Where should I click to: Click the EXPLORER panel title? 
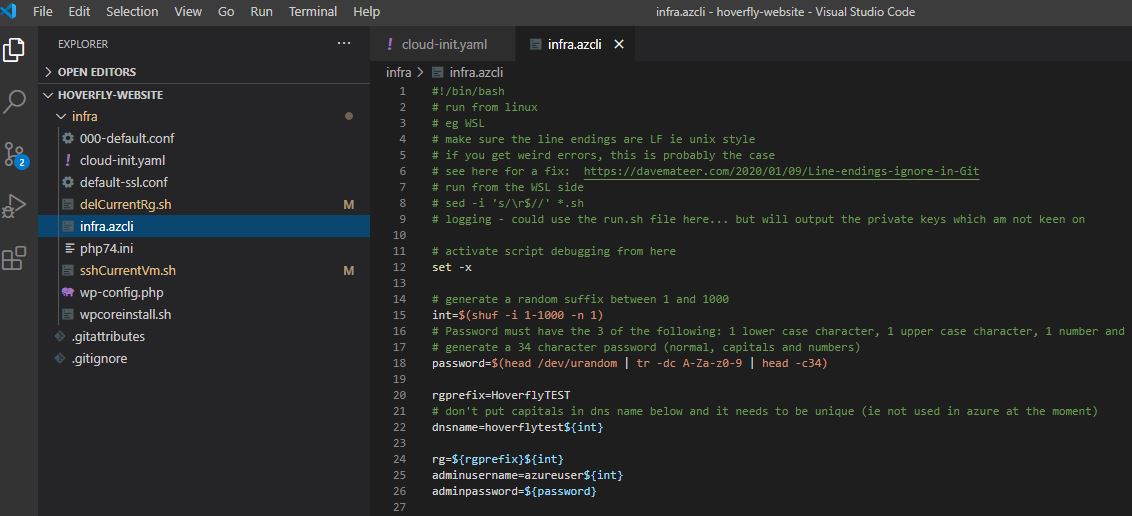(x=83, y=44)
